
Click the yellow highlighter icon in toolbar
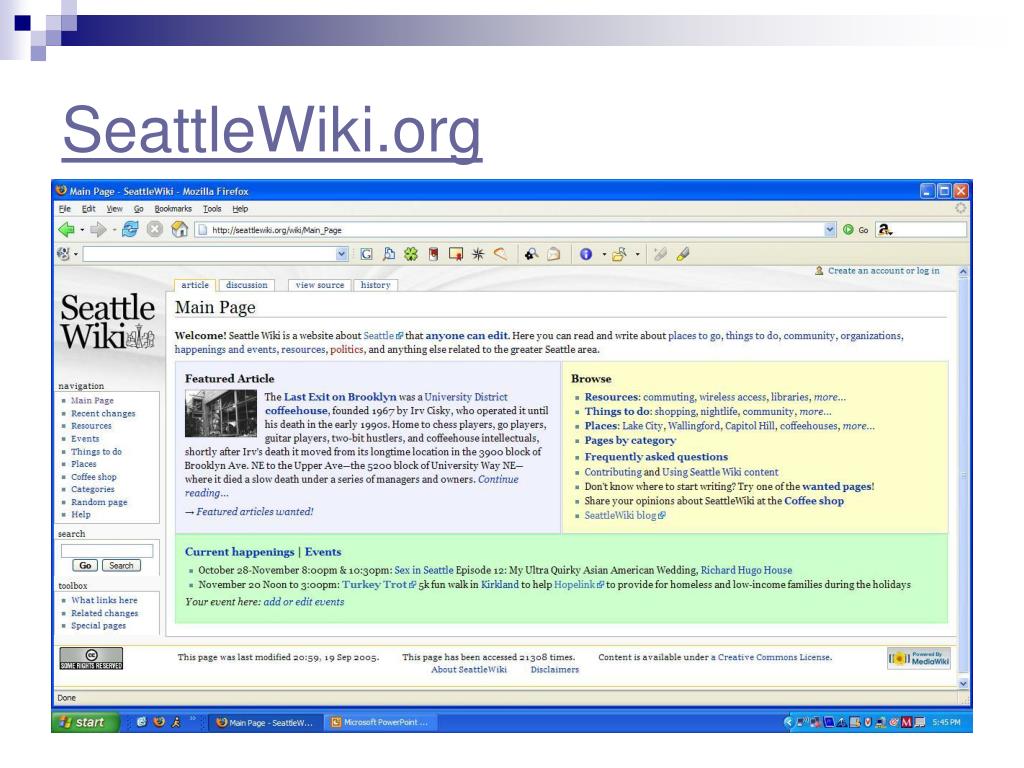pos(682,254)
